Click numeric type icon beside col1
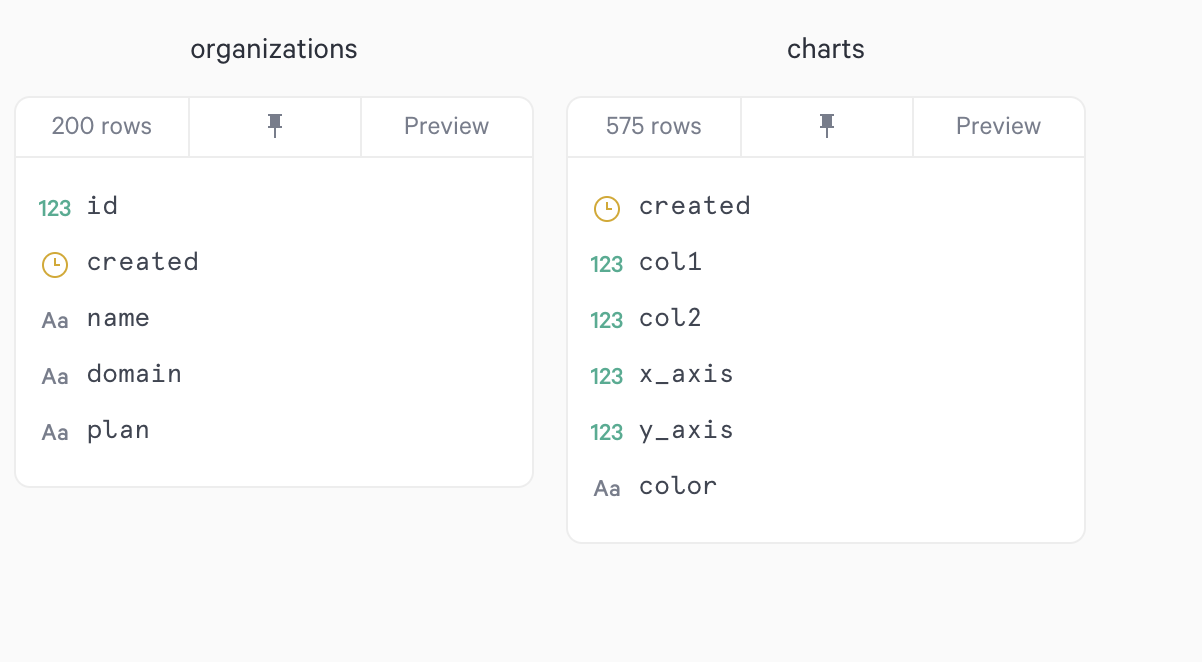Image resolution: width=1202 pixels, height=662 pixels. [x=607, y=264]
